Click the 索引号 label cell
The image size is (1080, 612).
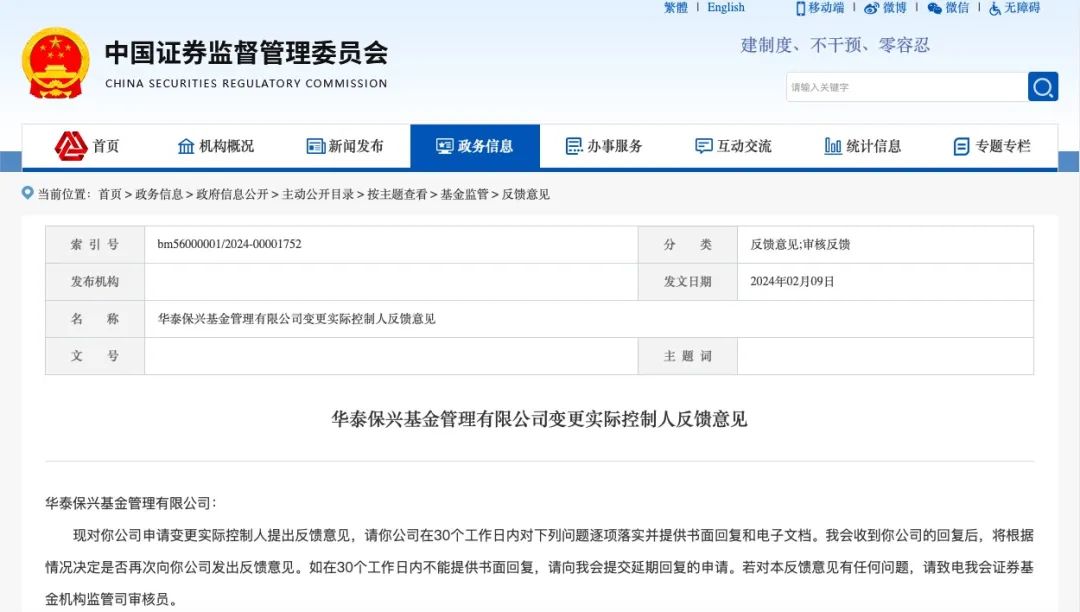[95, 244]
